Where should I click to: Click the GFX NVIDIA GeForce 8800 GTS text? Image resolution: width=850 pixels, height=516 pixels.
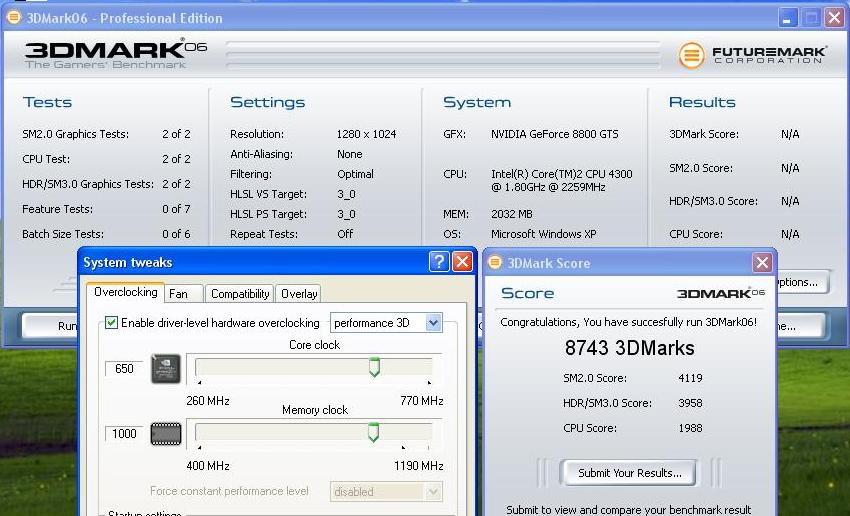point(555,134)
